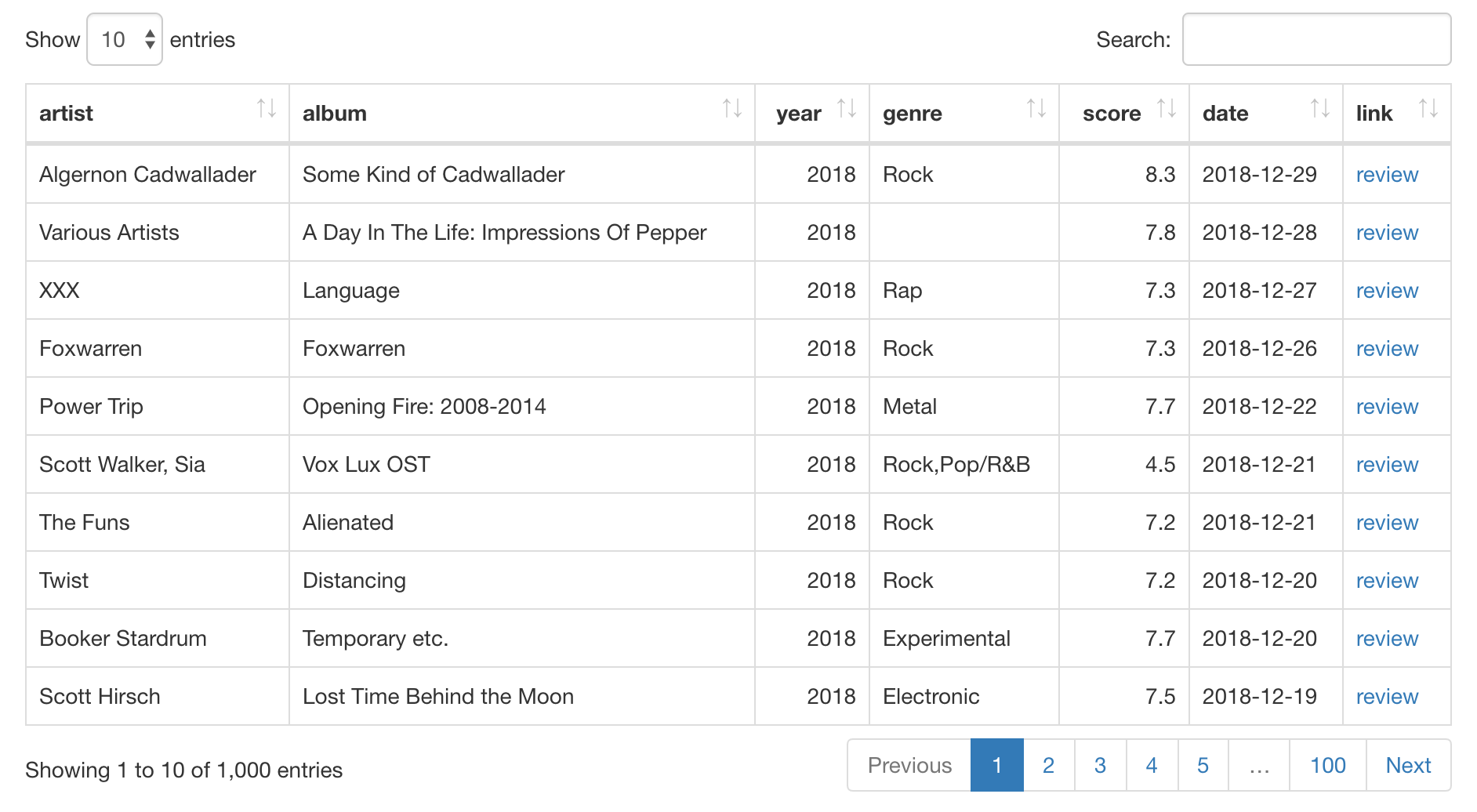Click the current page 1 button

coord(996,766)
